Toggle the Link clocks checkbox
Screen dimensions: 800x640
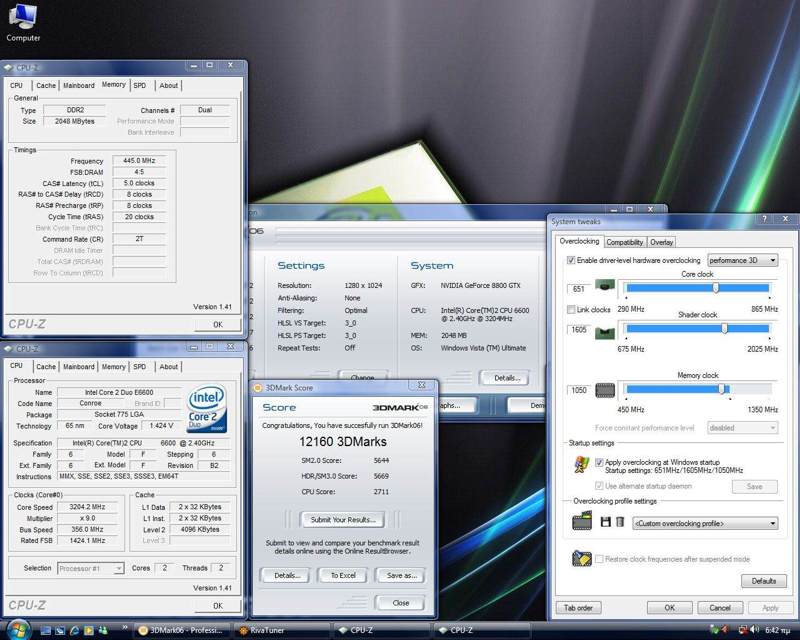(571, 309)
